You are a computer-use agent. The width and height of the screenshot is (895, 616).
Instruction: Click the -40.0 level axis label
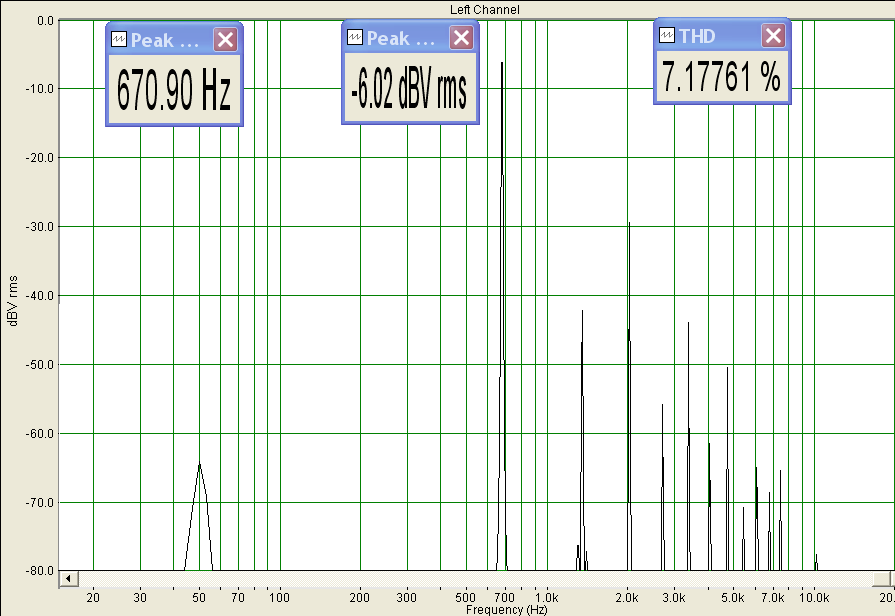click(x=39, y=296)
